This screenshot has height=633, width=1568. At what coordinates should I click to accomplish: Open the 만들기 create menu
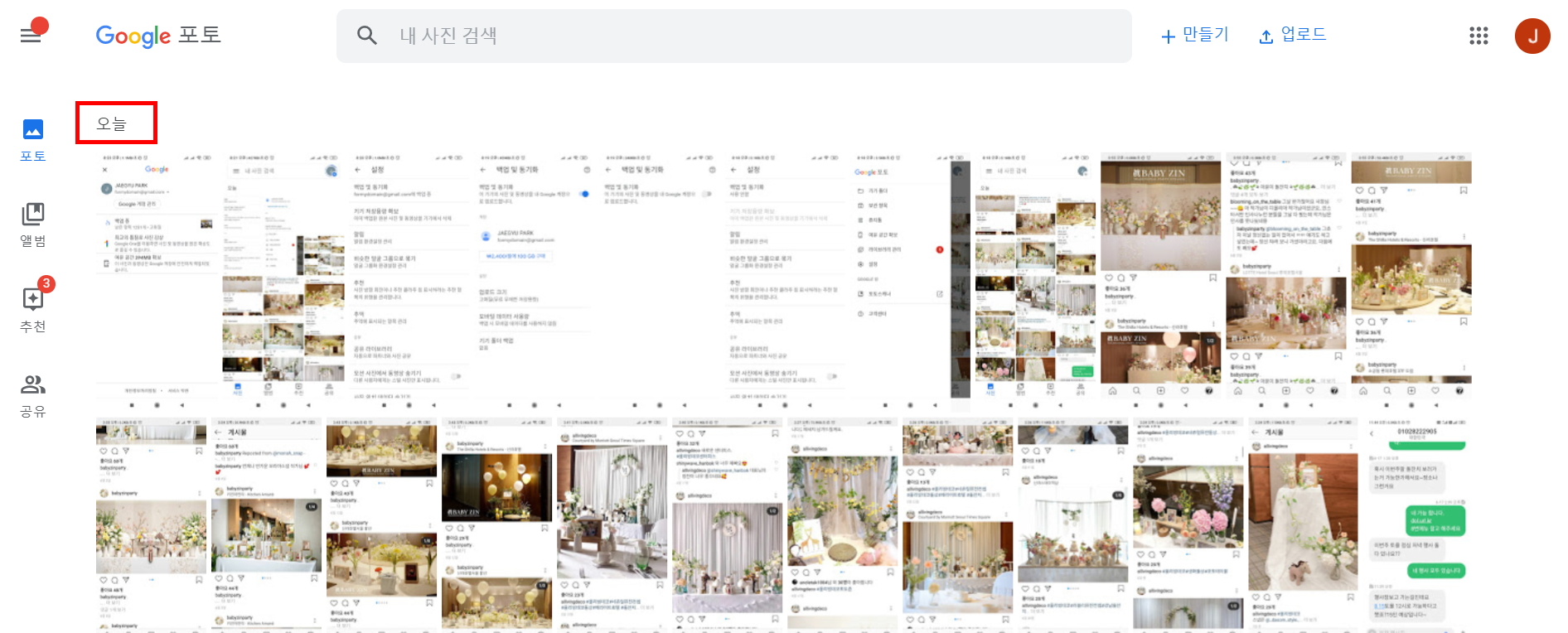click(1194, 36)
